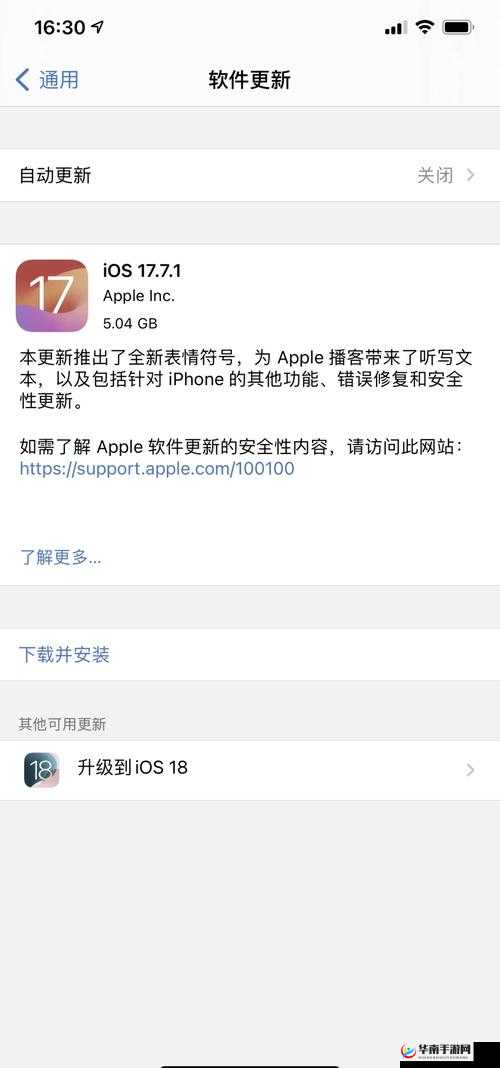Tap the iOS 17.7.1 version heading
This screenshot has height=1068, width=500.
pyautogui.click(x=142, y=270)
